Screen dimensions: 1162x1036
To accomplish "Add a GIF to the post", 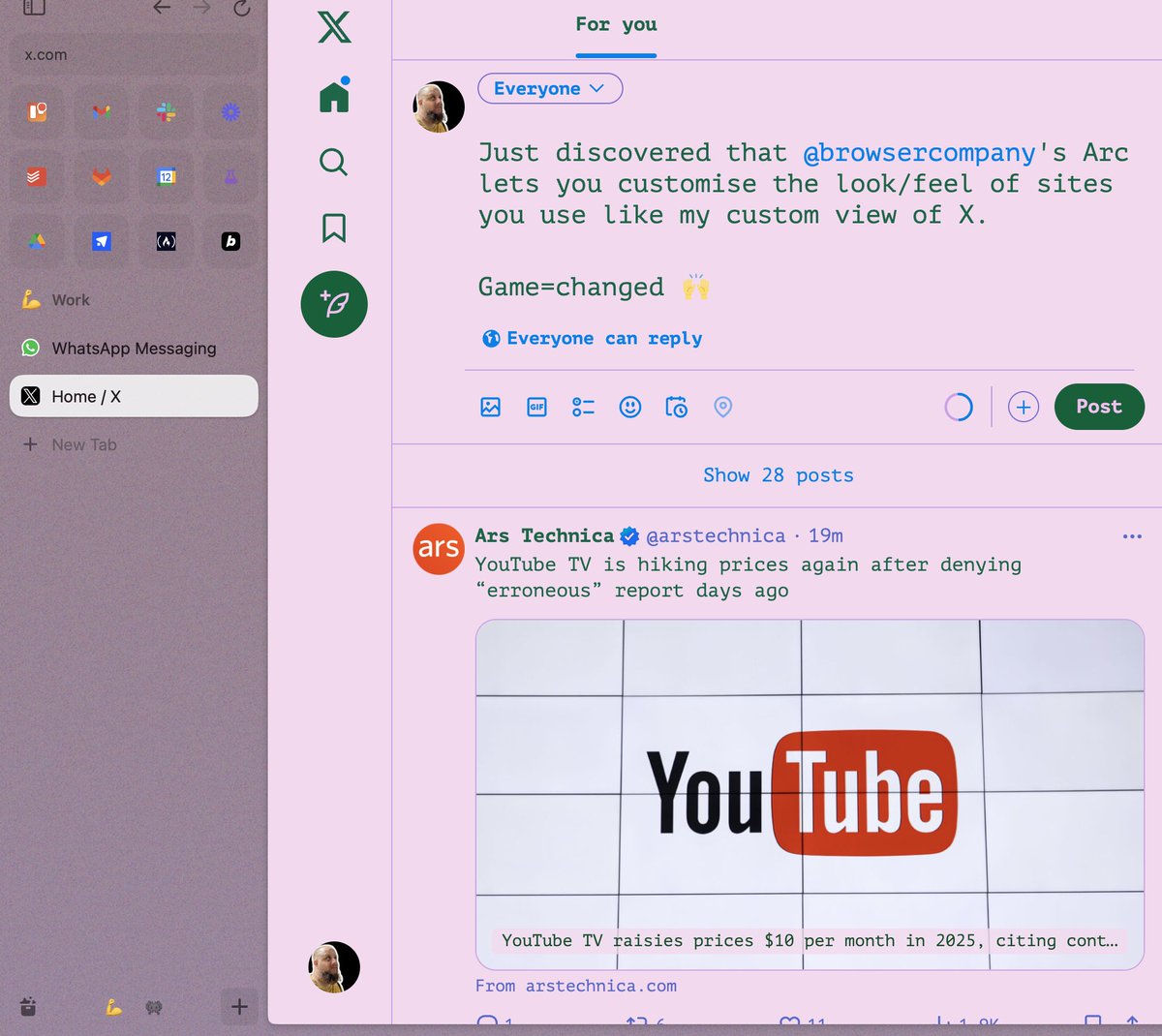I will 537,407.
